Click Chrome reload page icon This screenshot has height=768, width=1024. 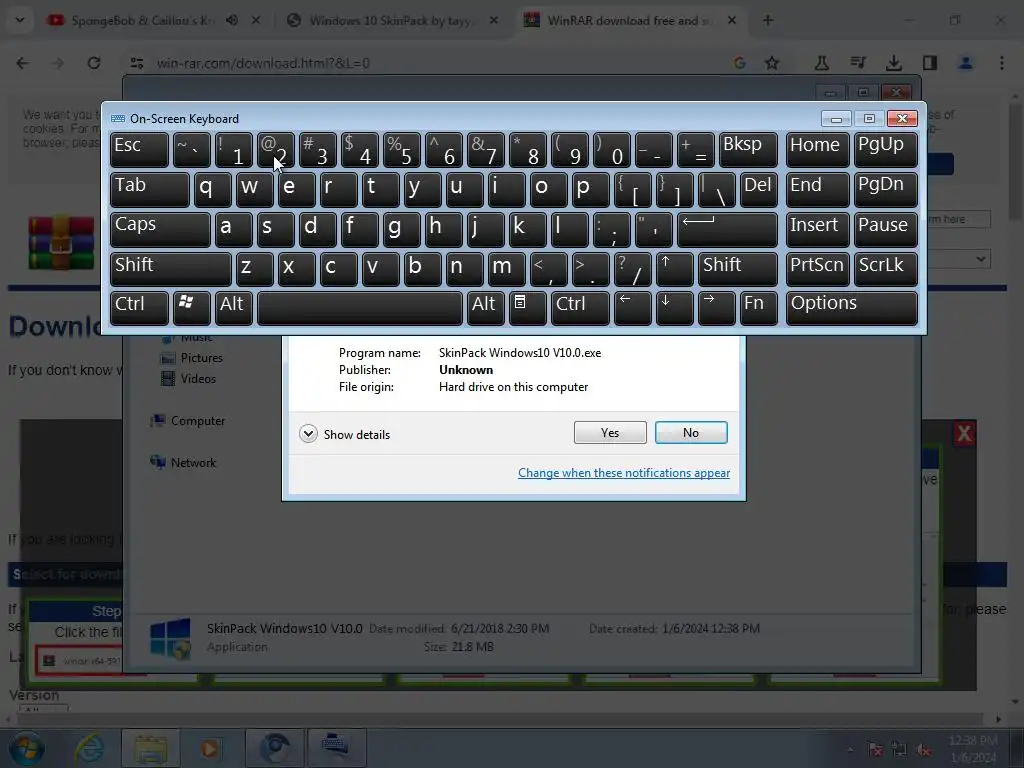click(x=94, y=63)
